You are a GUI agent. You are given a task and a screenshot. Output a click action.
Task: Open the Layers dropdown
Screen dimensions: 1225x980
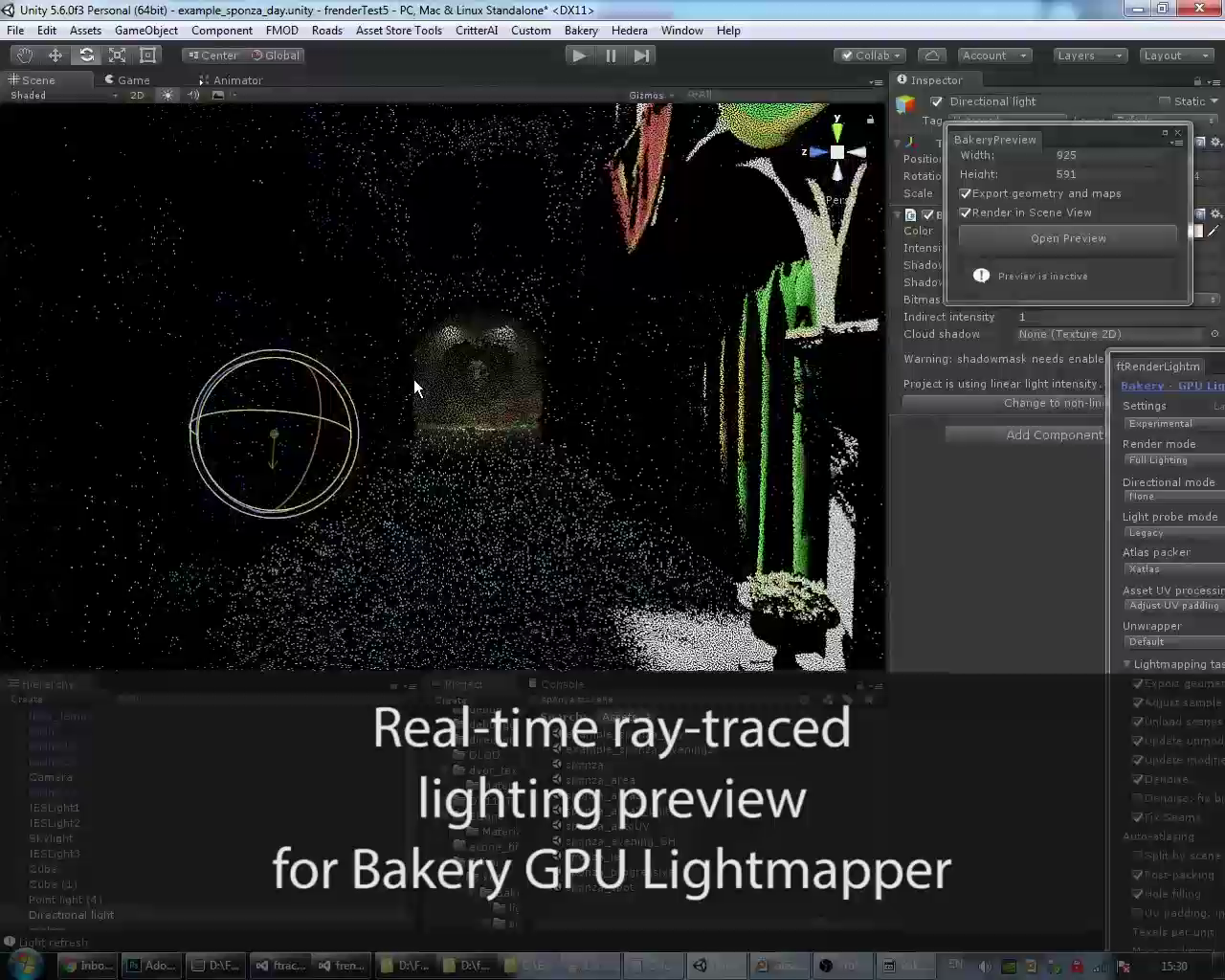1089,56
